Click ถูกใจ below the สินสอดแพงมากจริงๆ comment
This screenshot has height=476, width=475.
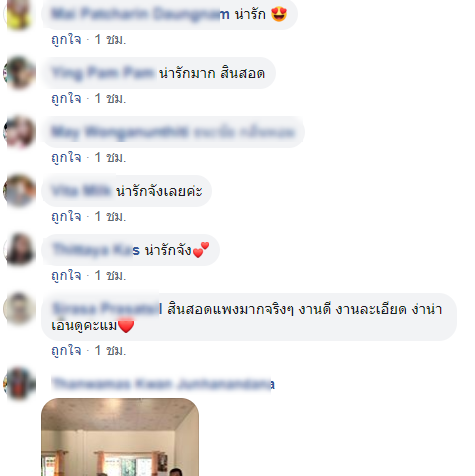[x=66, y=351]
